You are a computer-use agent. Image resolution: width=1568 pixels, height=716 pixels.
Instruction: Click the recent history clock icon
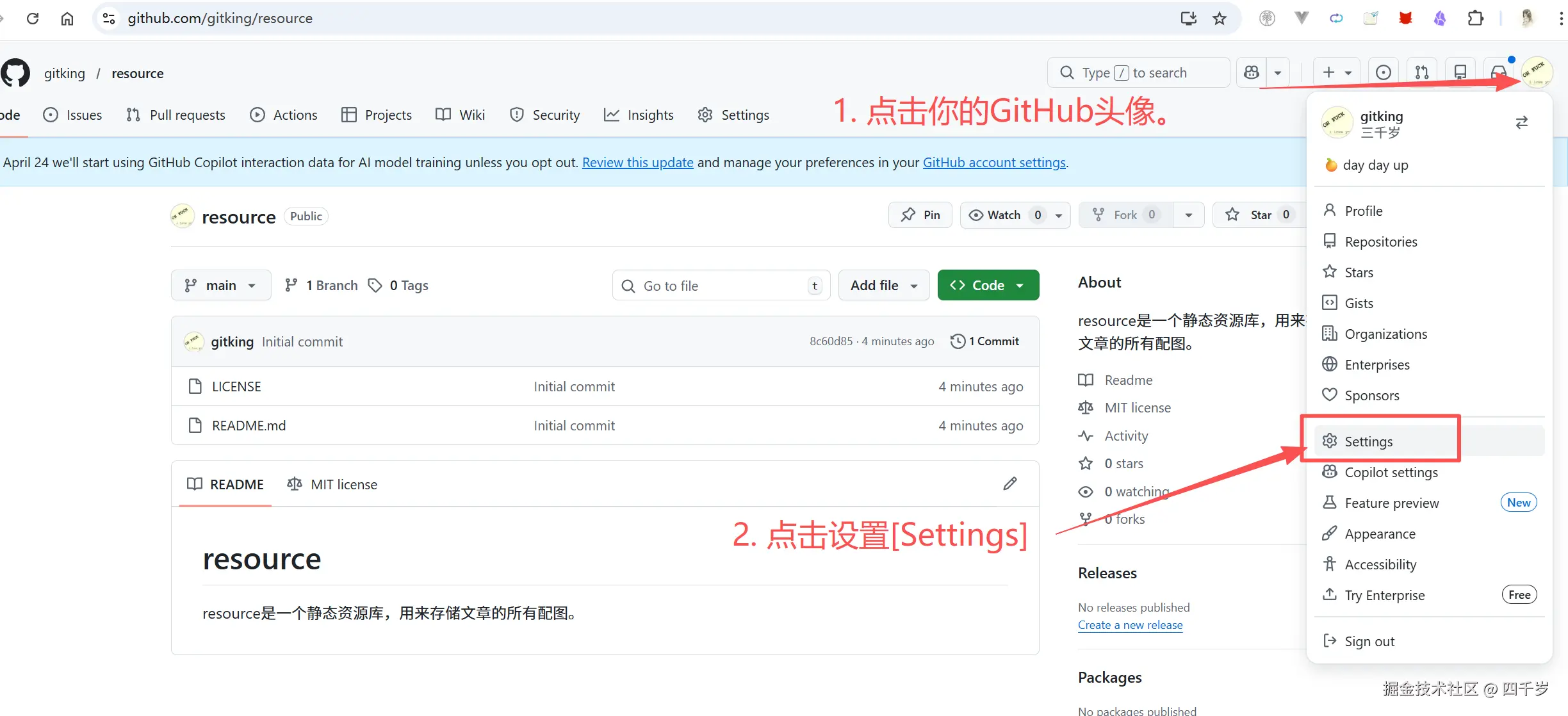tap(1383, 72)
